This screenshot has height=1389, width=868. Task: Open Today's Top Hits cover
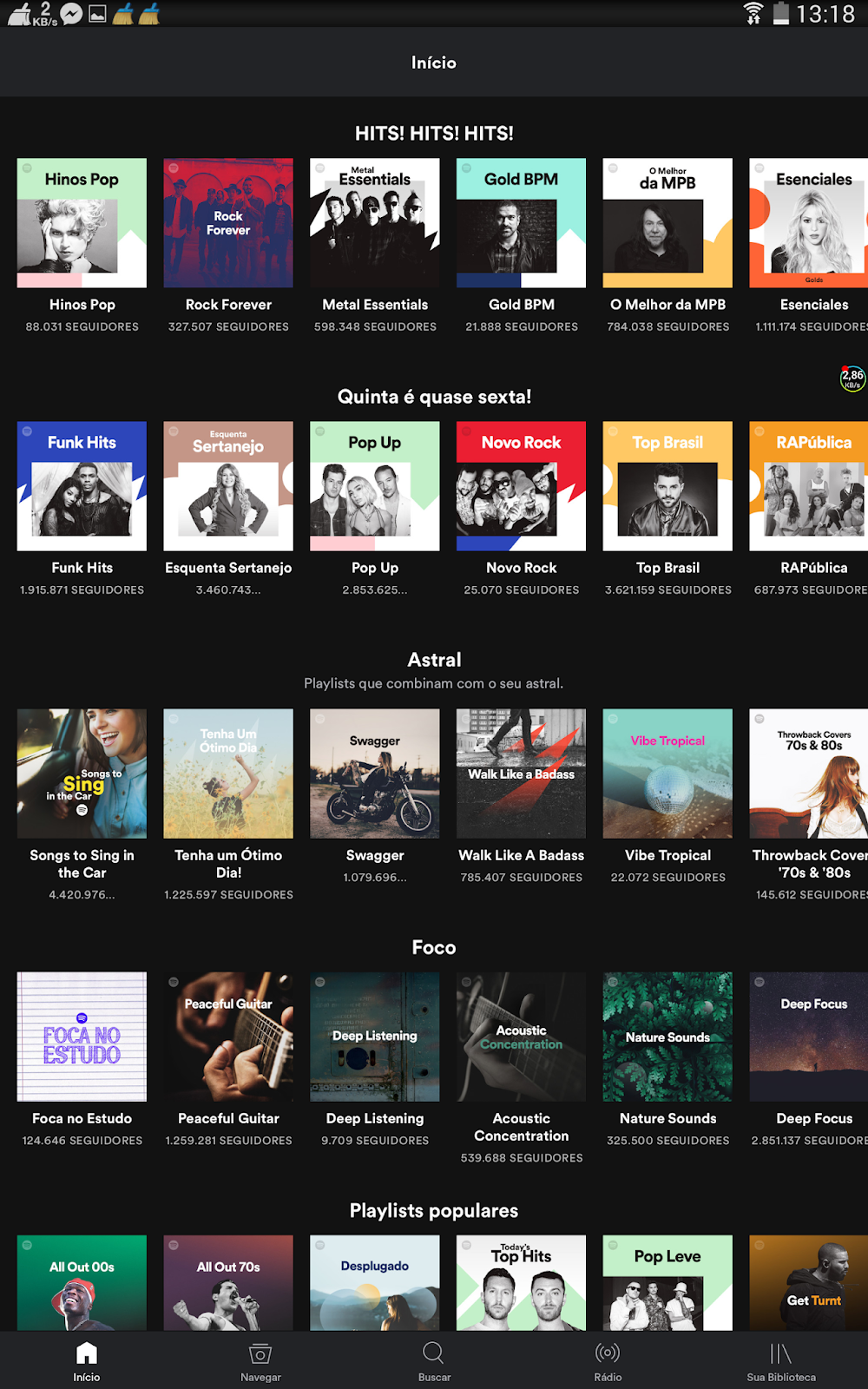pyautogui.click(x=522, y=1283)
